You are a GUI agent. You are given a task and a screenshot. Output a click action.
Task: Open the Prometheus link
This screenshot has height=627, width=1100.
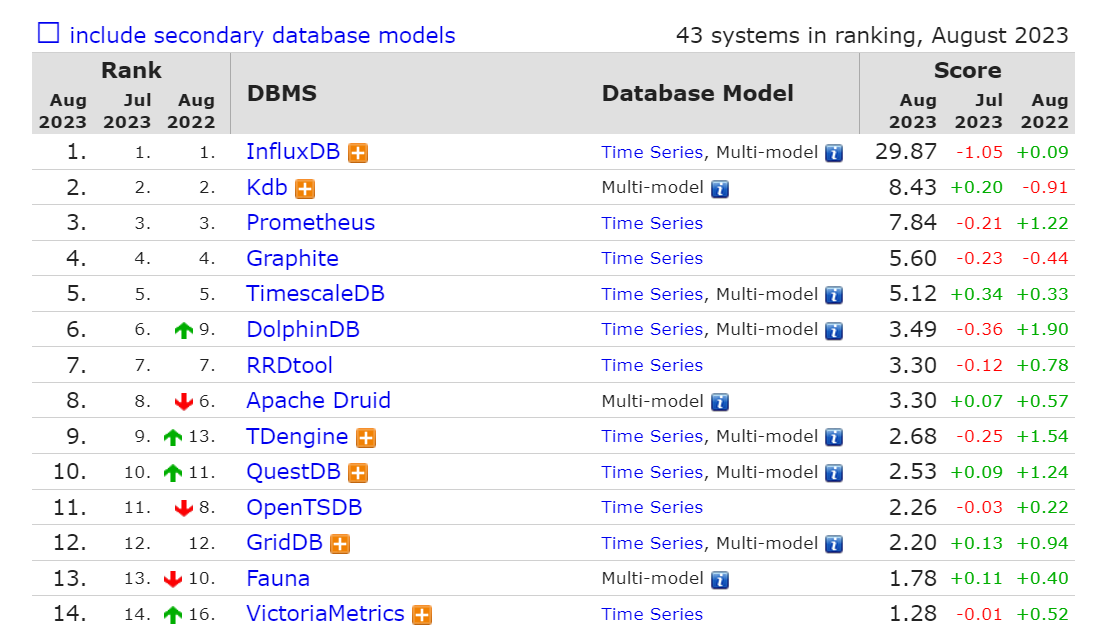[311, 222]
